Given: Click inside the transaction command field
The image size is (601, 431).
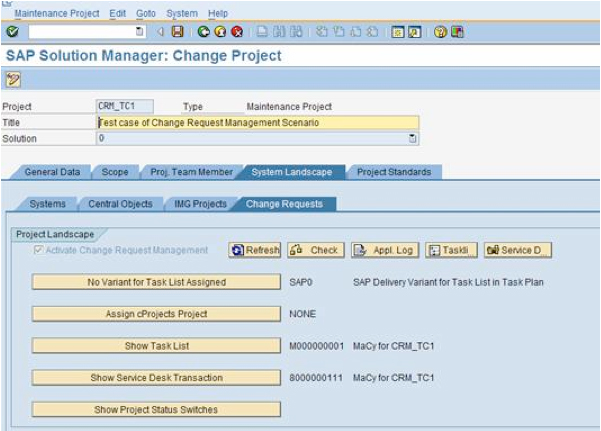Looking at the screenshot, I should pyautogui.click(x=82, y=31).
